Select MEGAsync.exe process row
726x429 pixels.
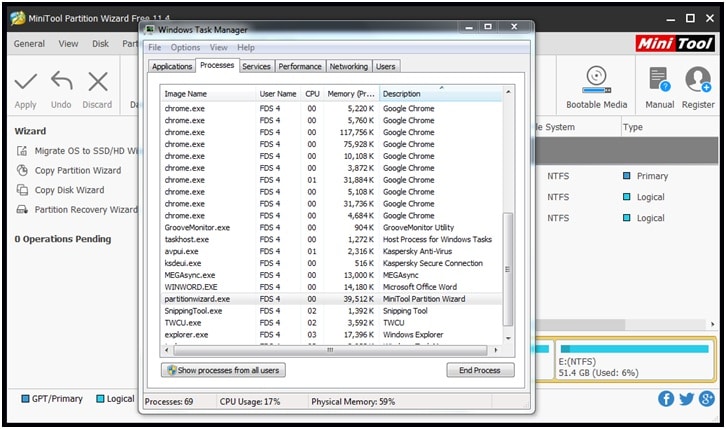(331, 275)
